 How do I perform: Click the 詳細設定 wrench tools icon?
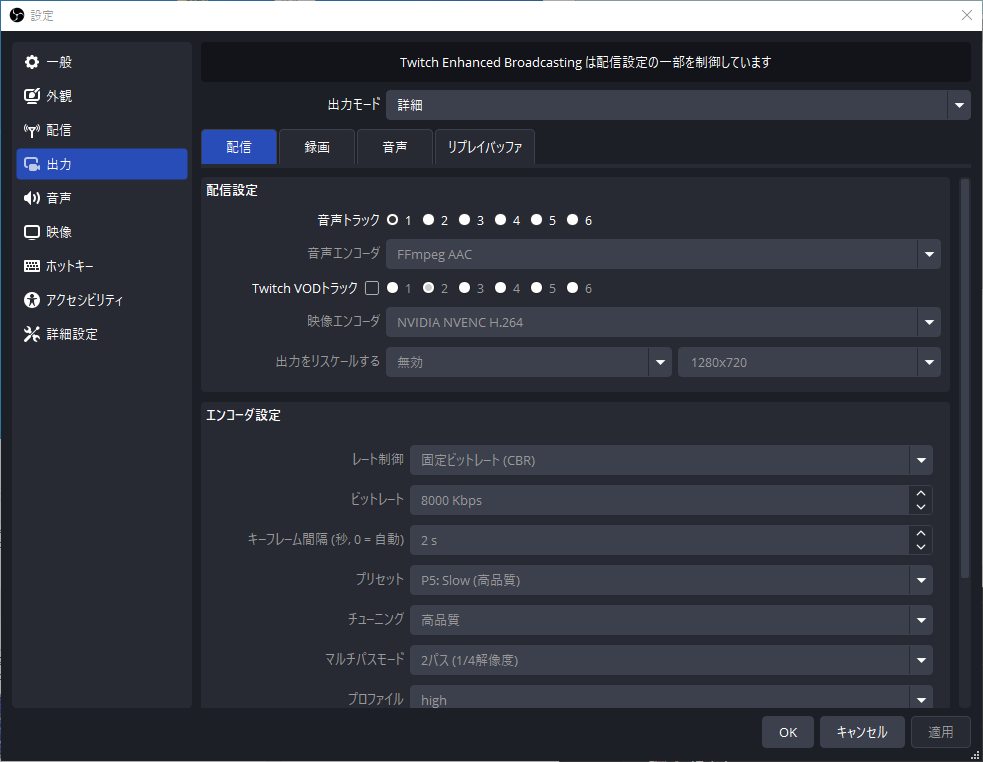32,334
